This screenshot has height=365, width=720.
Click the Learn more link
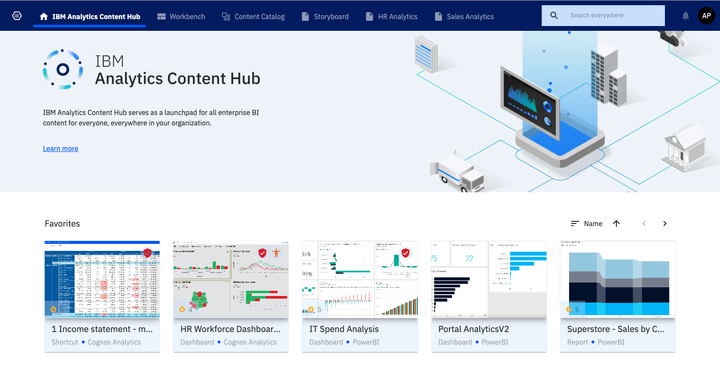point(61,149)
